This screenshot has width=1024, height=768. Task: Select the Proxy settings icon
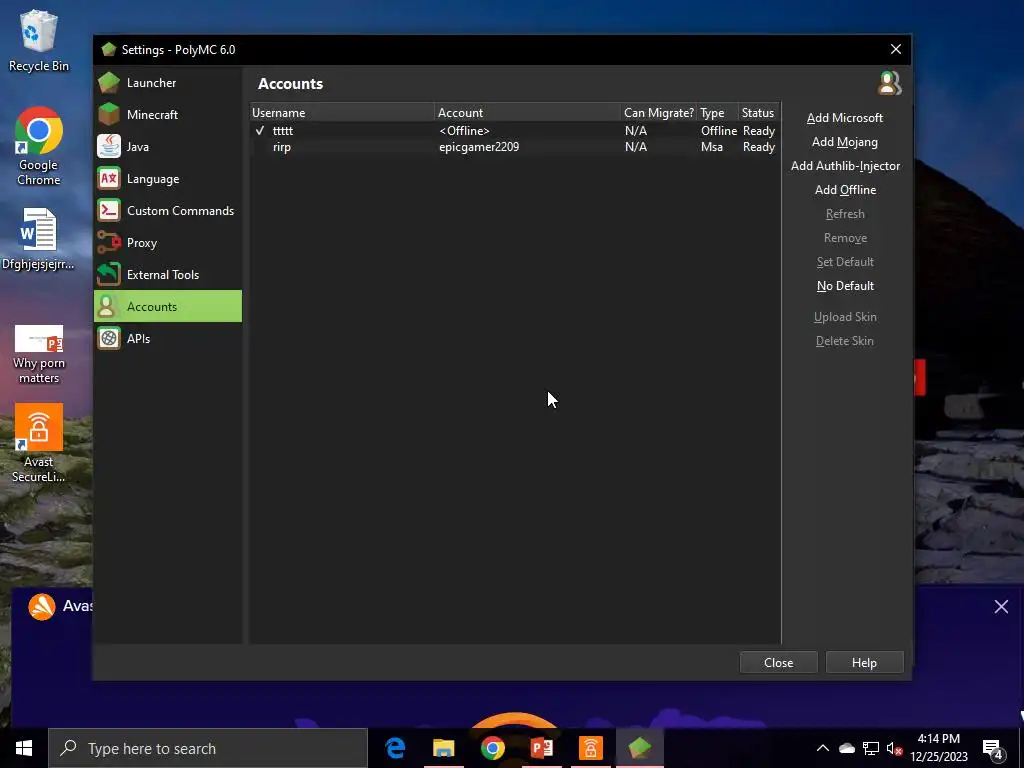click(x=109, y=242)
